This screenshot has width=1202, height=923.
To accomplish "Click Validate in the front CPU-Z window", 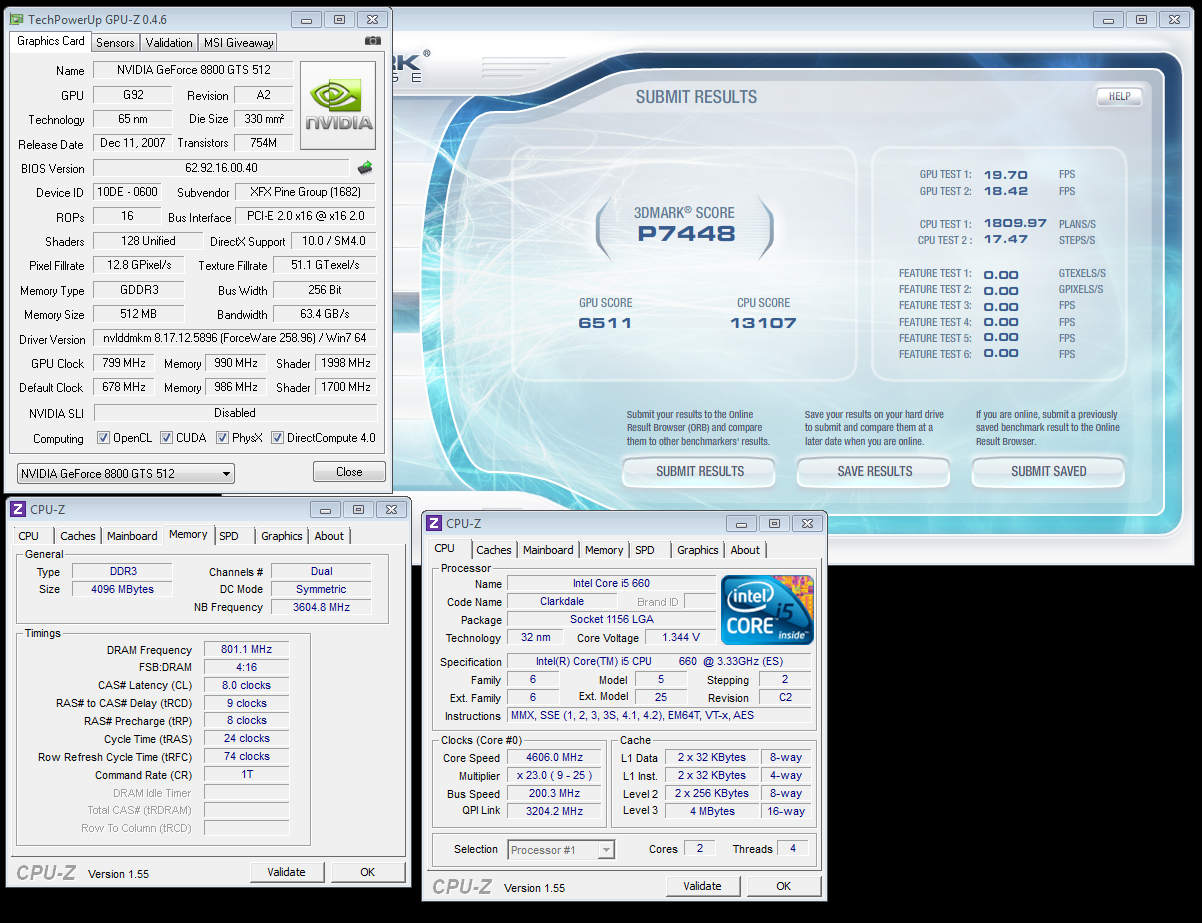I will 702,886.
